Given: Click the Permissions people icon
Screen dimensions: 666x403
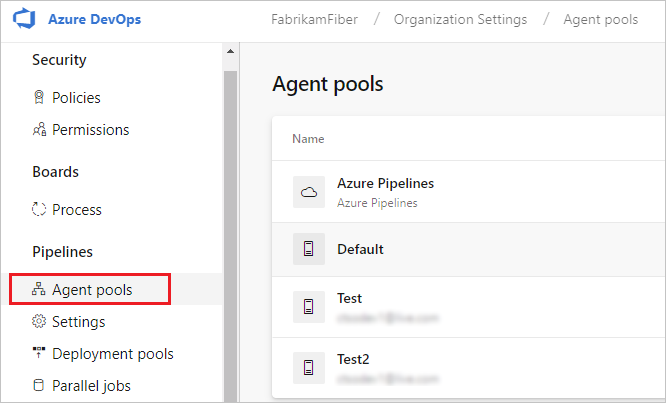Looking at the screenshot, I should 40,130.
